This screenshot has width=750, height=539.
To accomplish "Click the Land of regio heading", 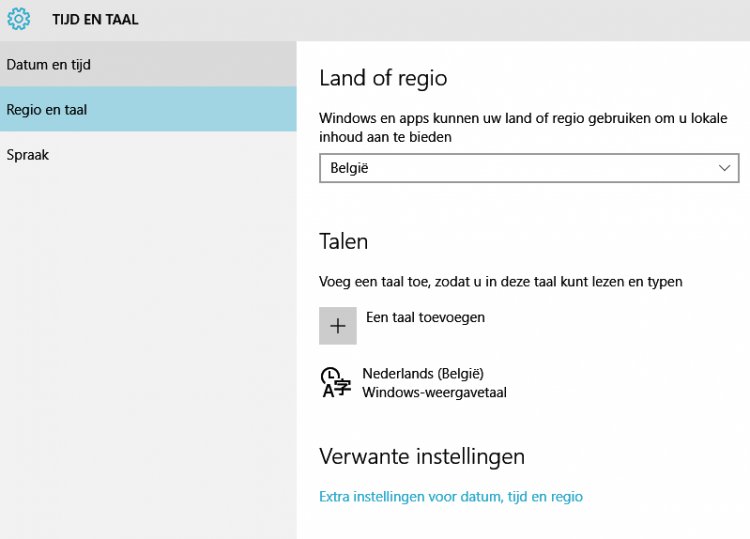I will (x=383, y=78).
